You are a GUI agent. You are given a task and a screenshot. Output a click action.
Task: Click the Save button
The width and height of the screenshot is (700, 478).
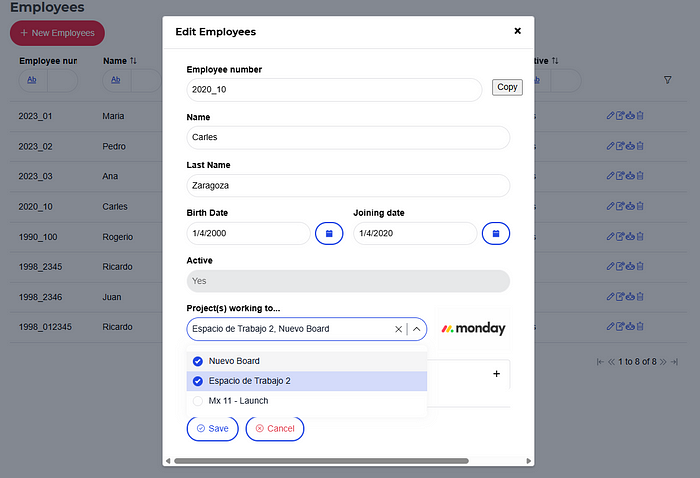pyautogui.click(x=212, y=428)
